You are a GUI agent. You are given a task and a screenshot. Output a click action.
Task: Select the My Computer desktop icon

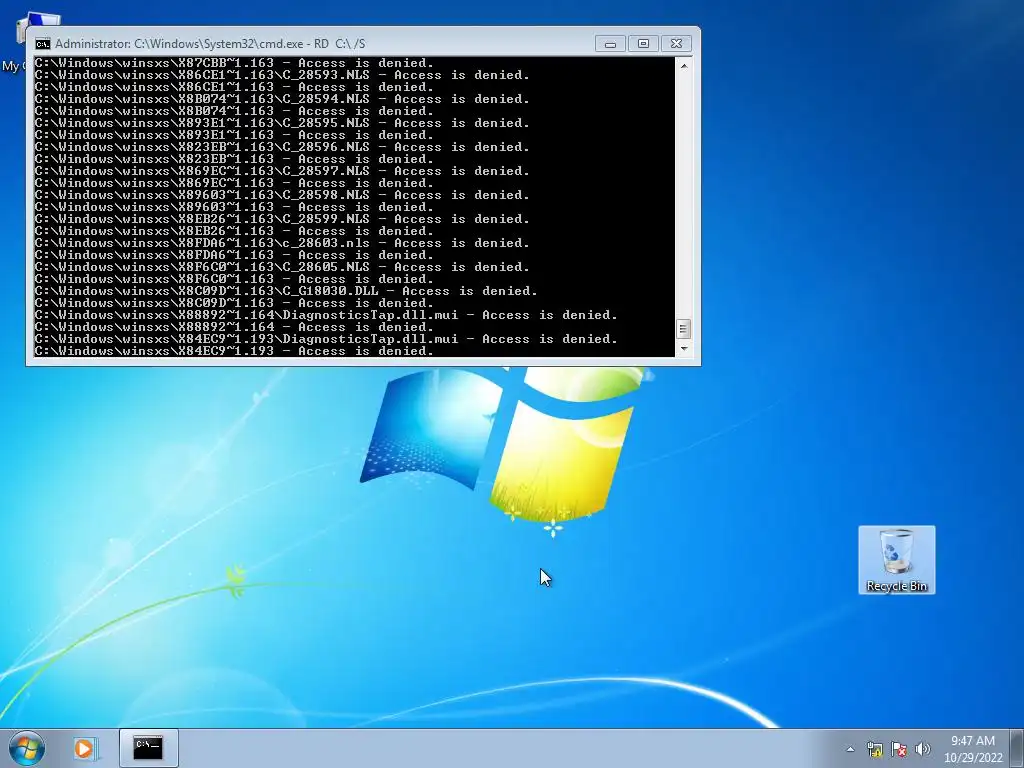click(x=14, y=43)
